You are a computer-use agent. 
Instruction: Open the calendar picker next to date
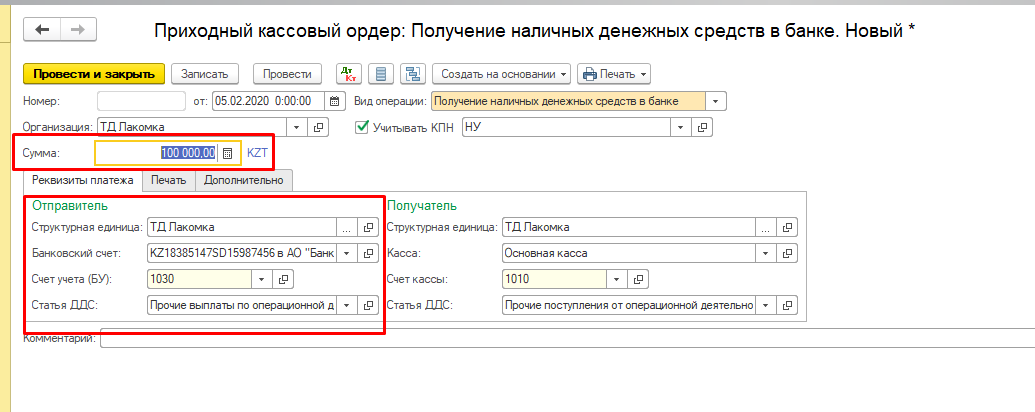[335, 101]
